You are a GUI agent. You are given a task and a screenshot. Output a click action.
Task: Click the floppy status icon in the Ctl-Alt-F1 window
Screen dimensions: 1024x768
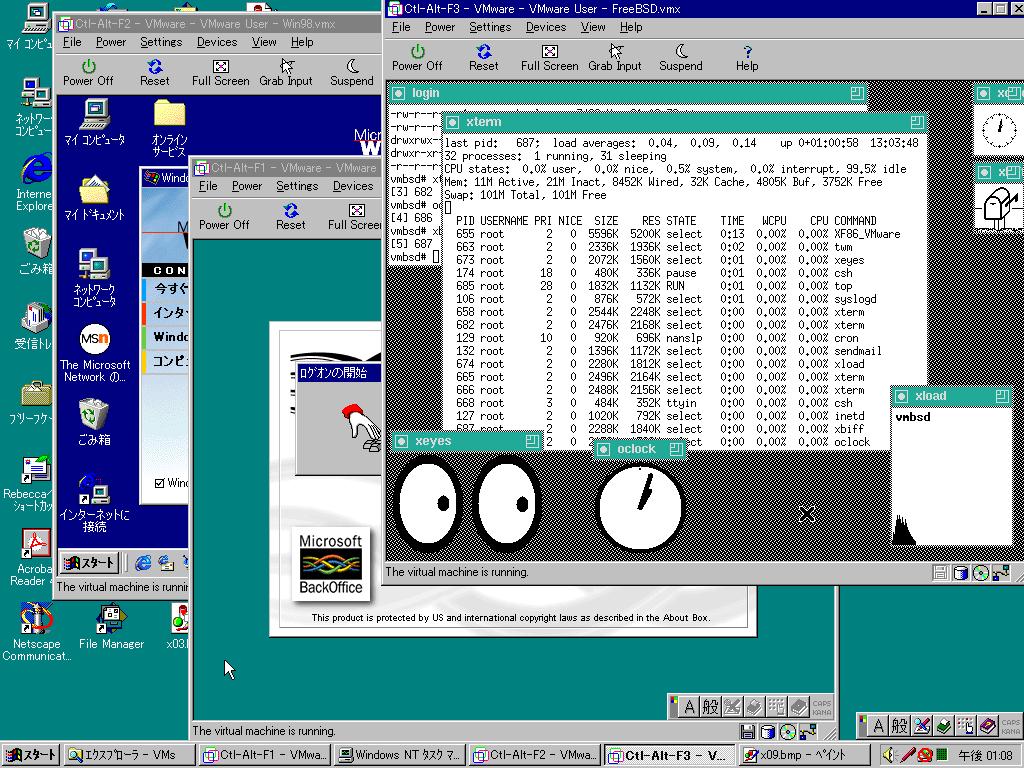pos(748,731)
